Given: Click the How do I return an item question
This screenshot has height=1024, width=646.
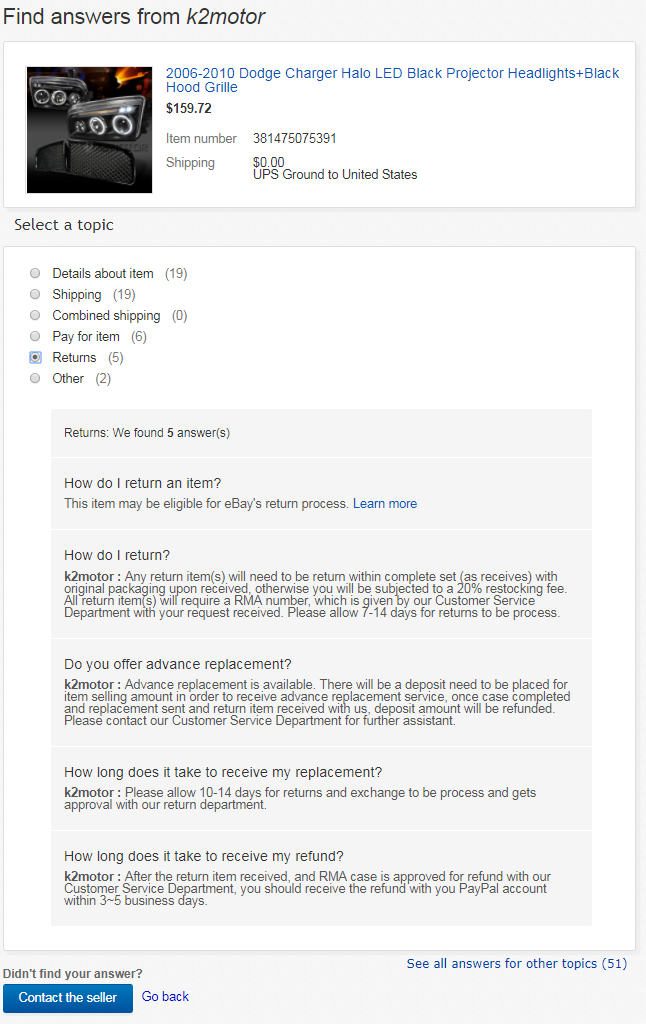Looking at the screenshot, I should [x=142, y=483].
